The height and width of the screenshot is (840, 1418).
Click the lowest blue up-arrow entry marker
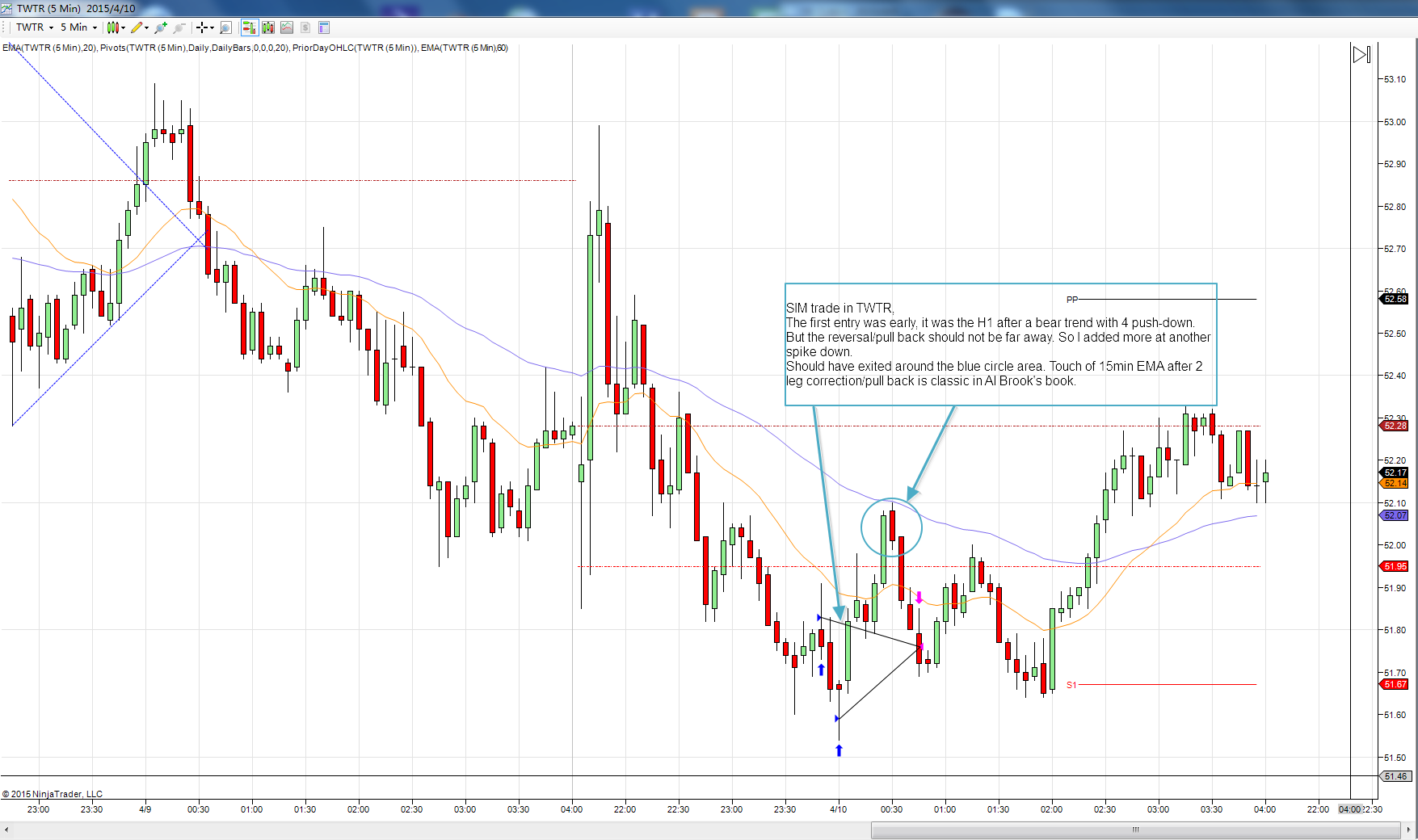(x=839, y=750)
